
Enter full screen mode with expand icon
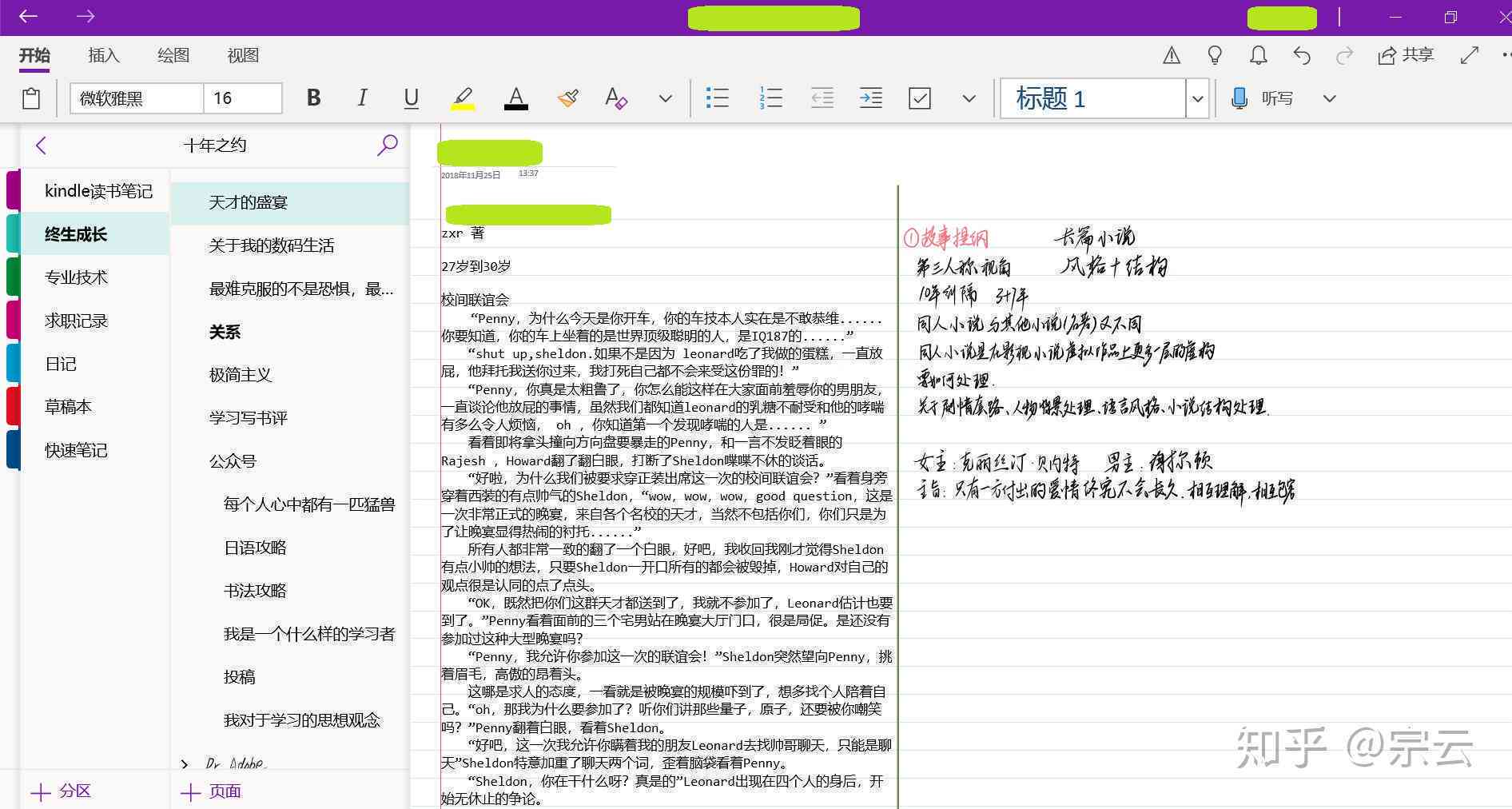pos(1469,55)
